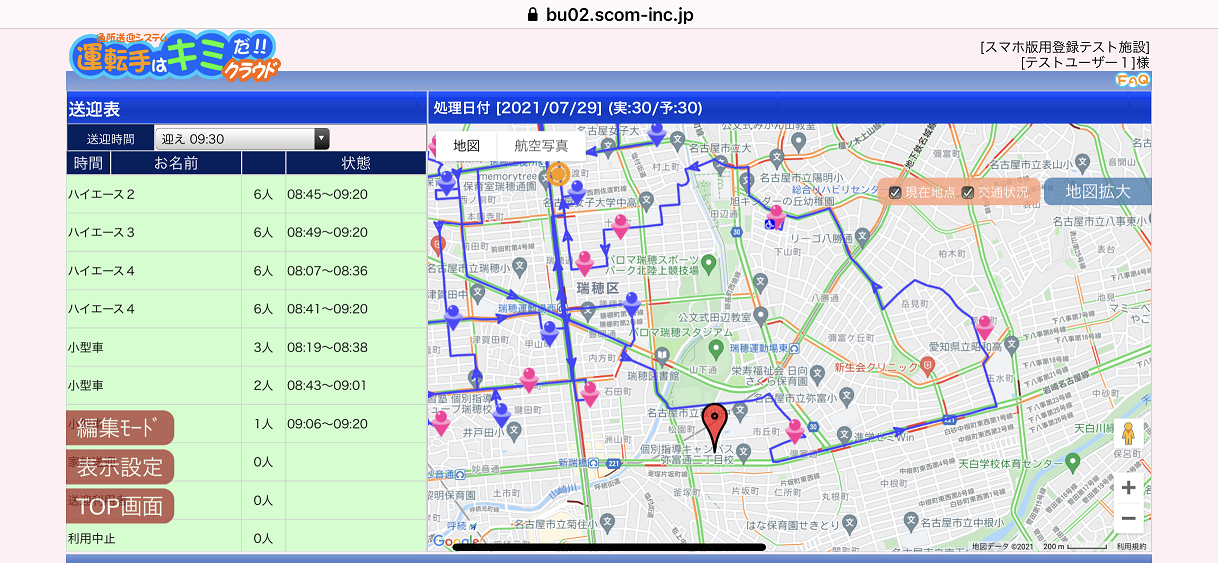Select pink pin near 昭和高 school

pos(985,327)
